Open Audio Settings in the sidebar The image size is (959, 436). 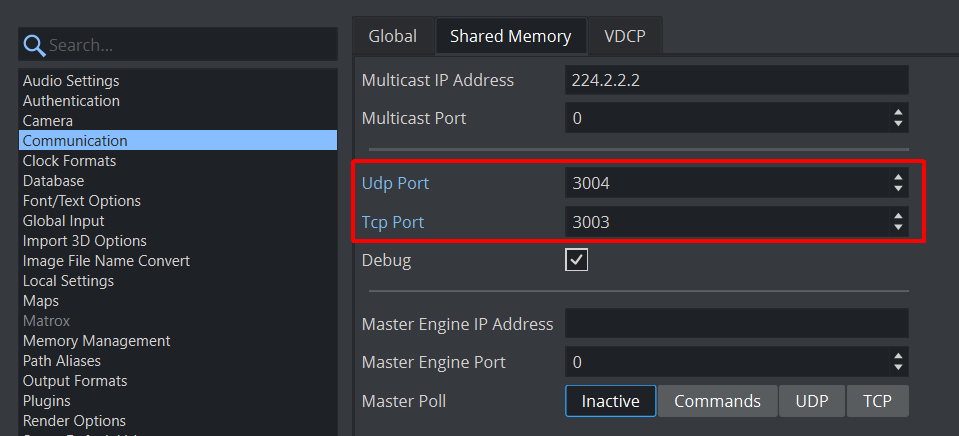[x=71, y=81]
